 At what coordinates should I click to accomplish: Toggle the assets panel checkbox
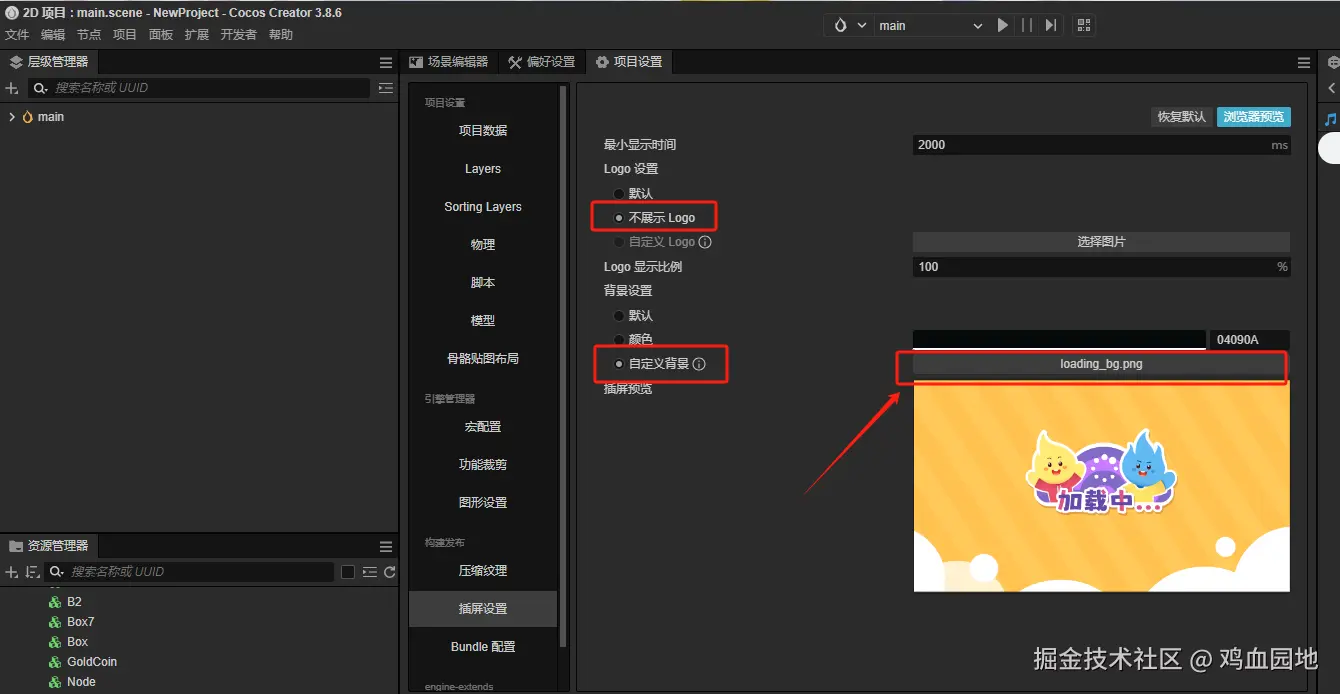point(348,572)
